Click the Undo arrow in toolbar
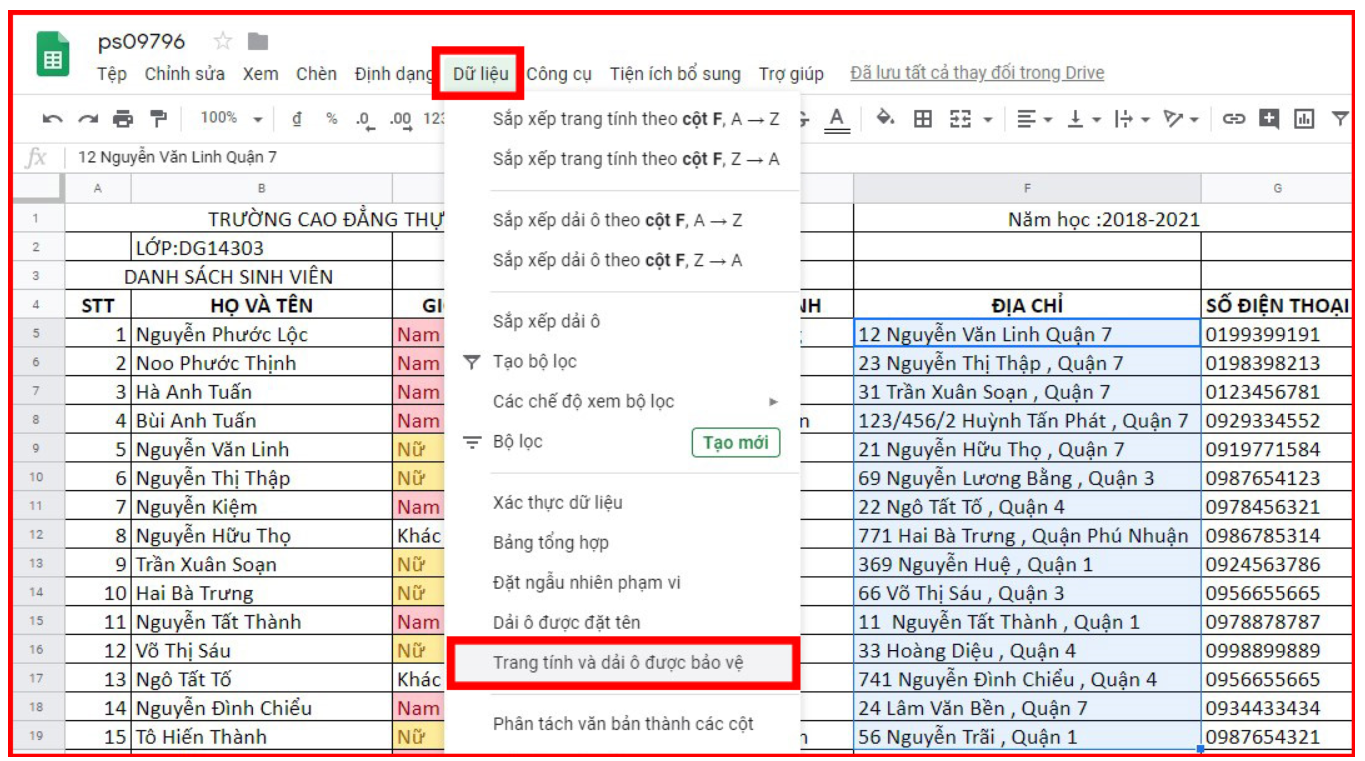 52,119
